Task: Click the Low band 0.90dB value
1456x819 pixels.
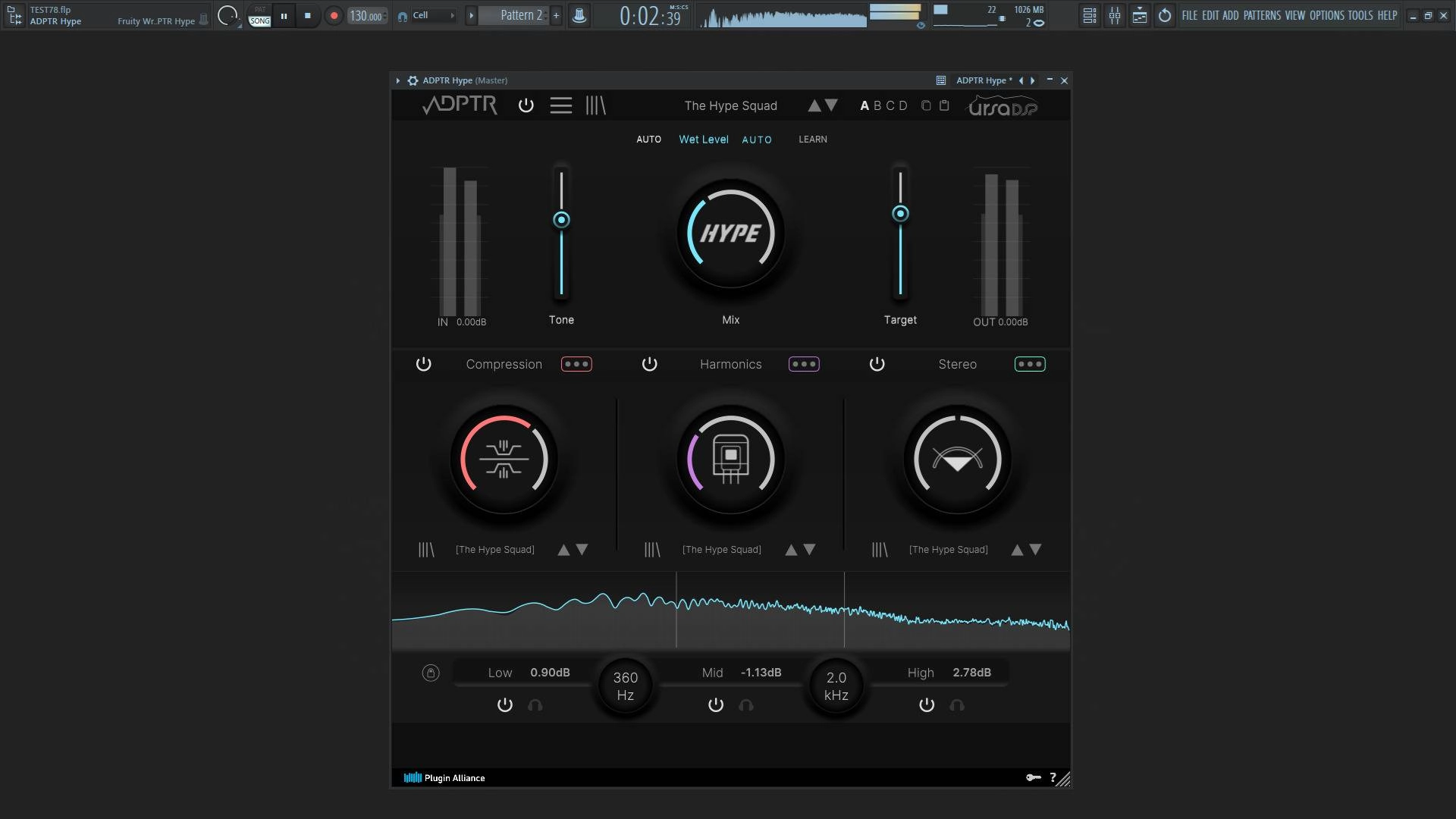Action: click(550, 673)
